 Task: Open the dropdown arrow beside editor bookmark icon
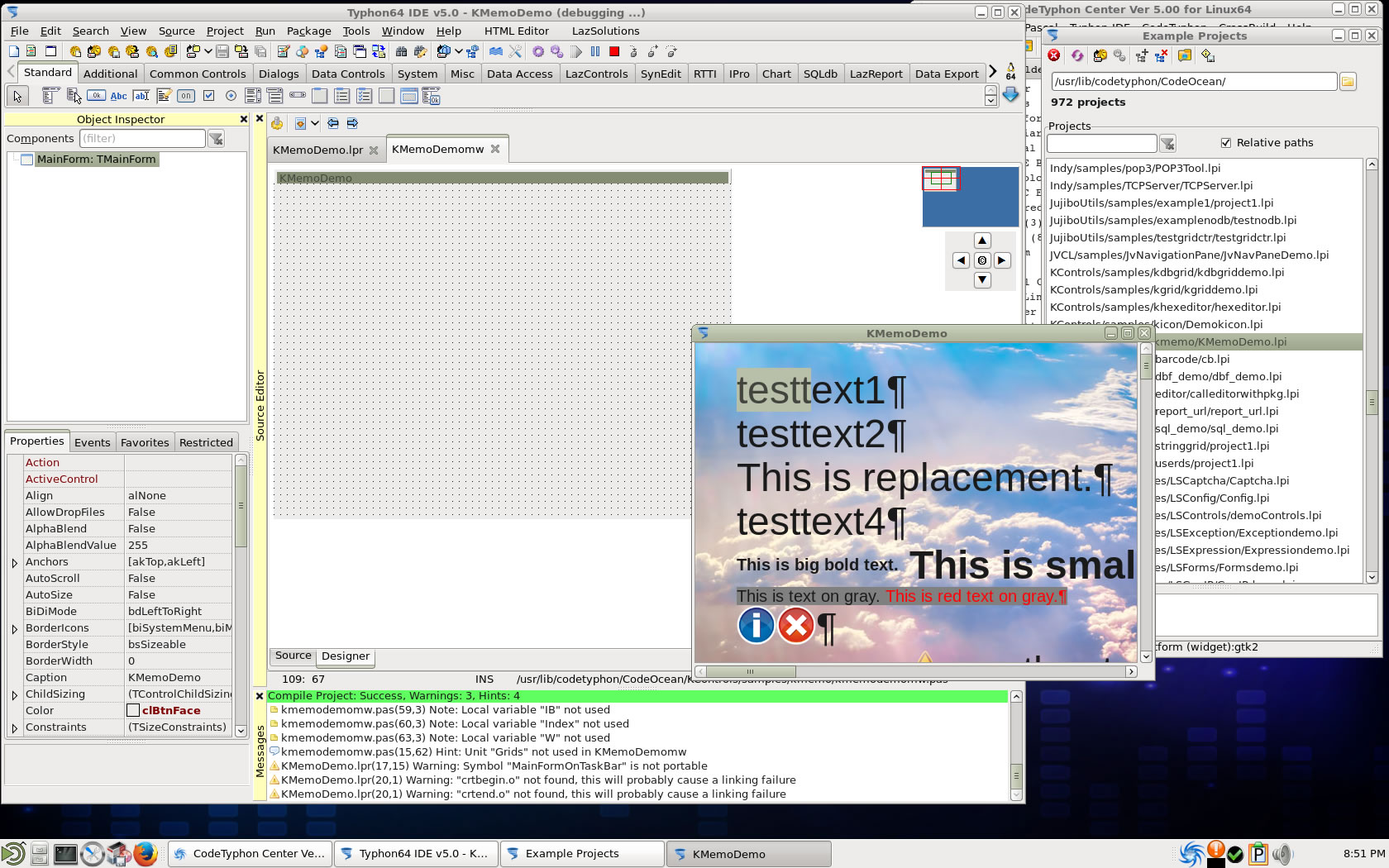click(315, 123)
